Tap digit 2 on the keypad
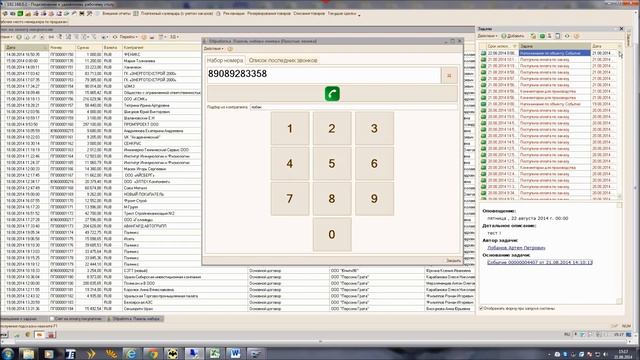640x360 pixels. coord(332,129)
